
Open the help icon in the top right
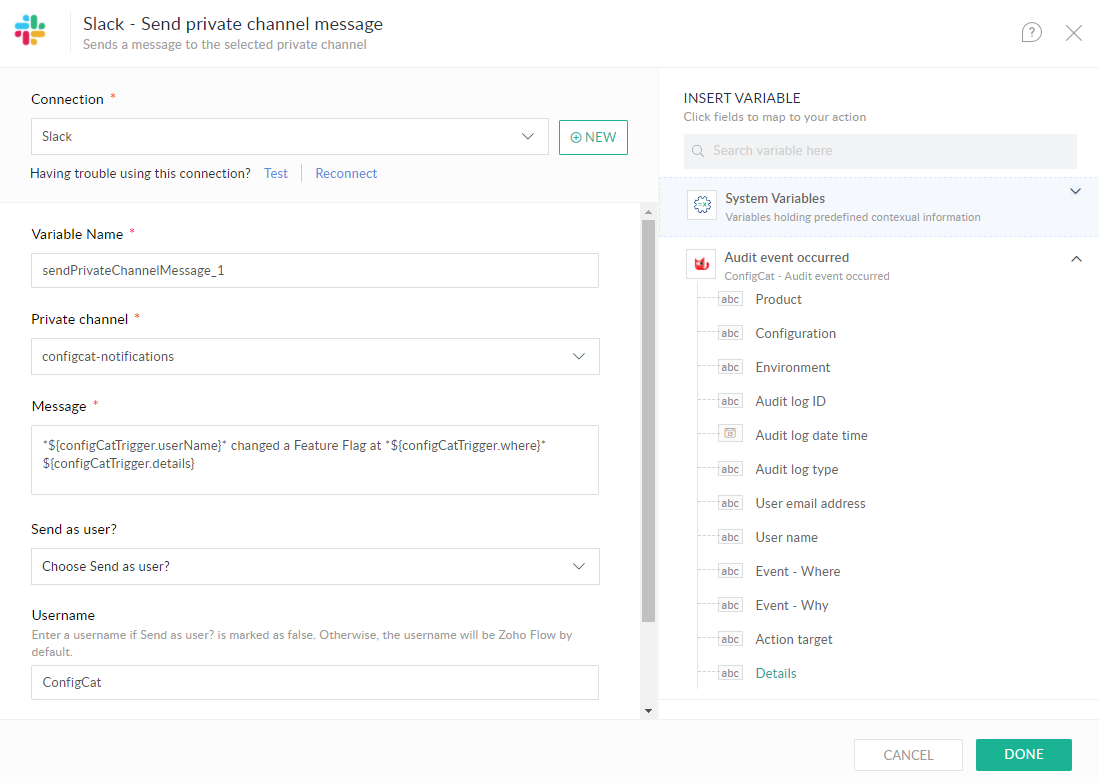tap(1031, 32)
